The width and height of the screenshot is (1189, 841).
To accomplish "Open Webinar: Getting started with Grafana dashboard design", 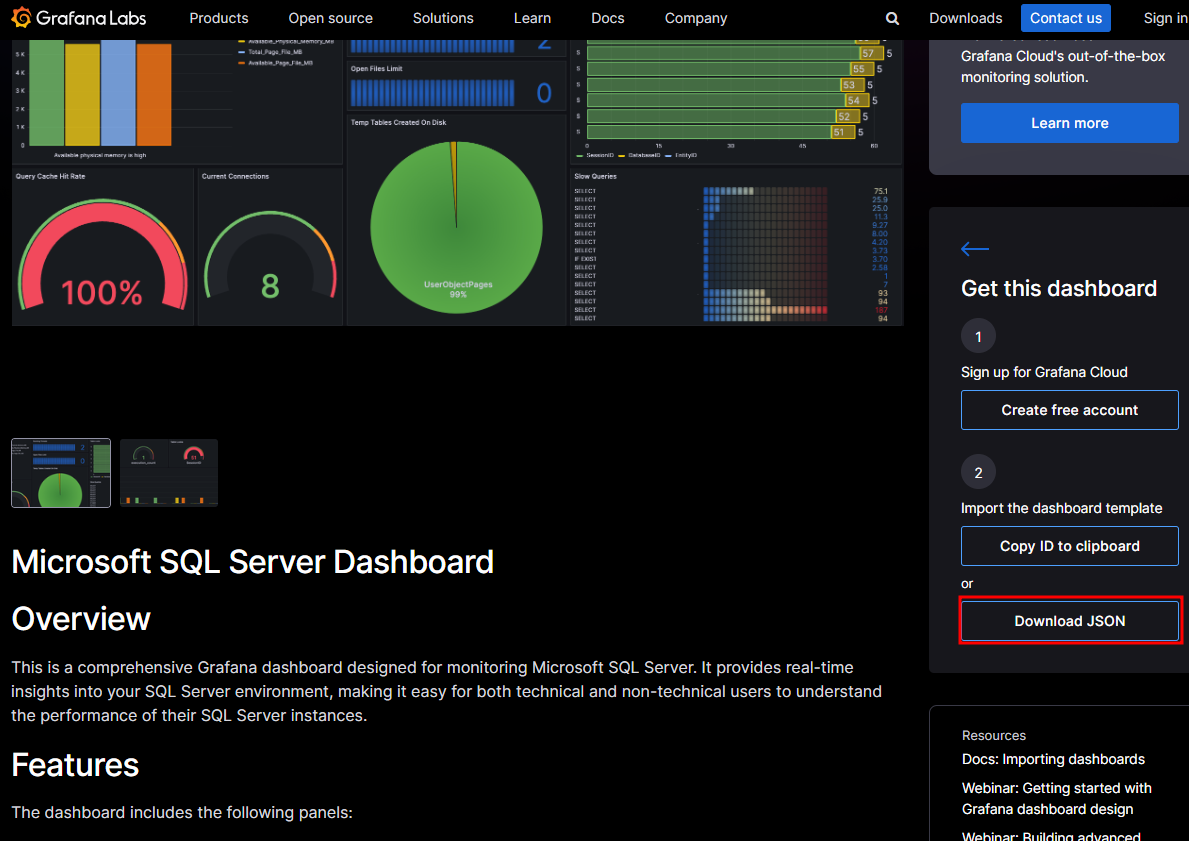I will point(1056,799).
